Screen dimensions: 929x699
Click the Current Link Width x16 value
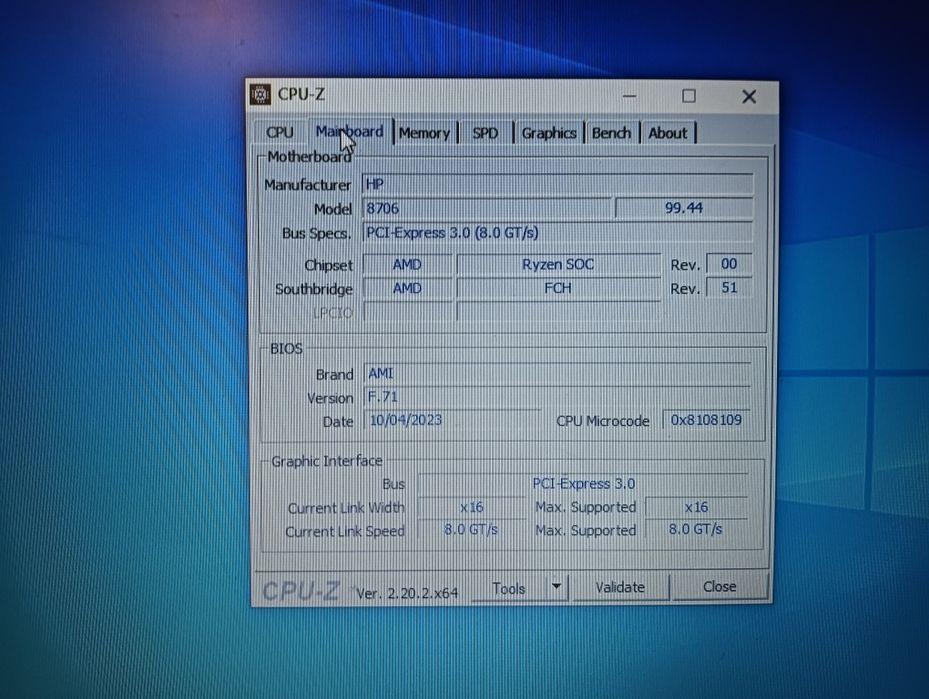coord(472,507)
